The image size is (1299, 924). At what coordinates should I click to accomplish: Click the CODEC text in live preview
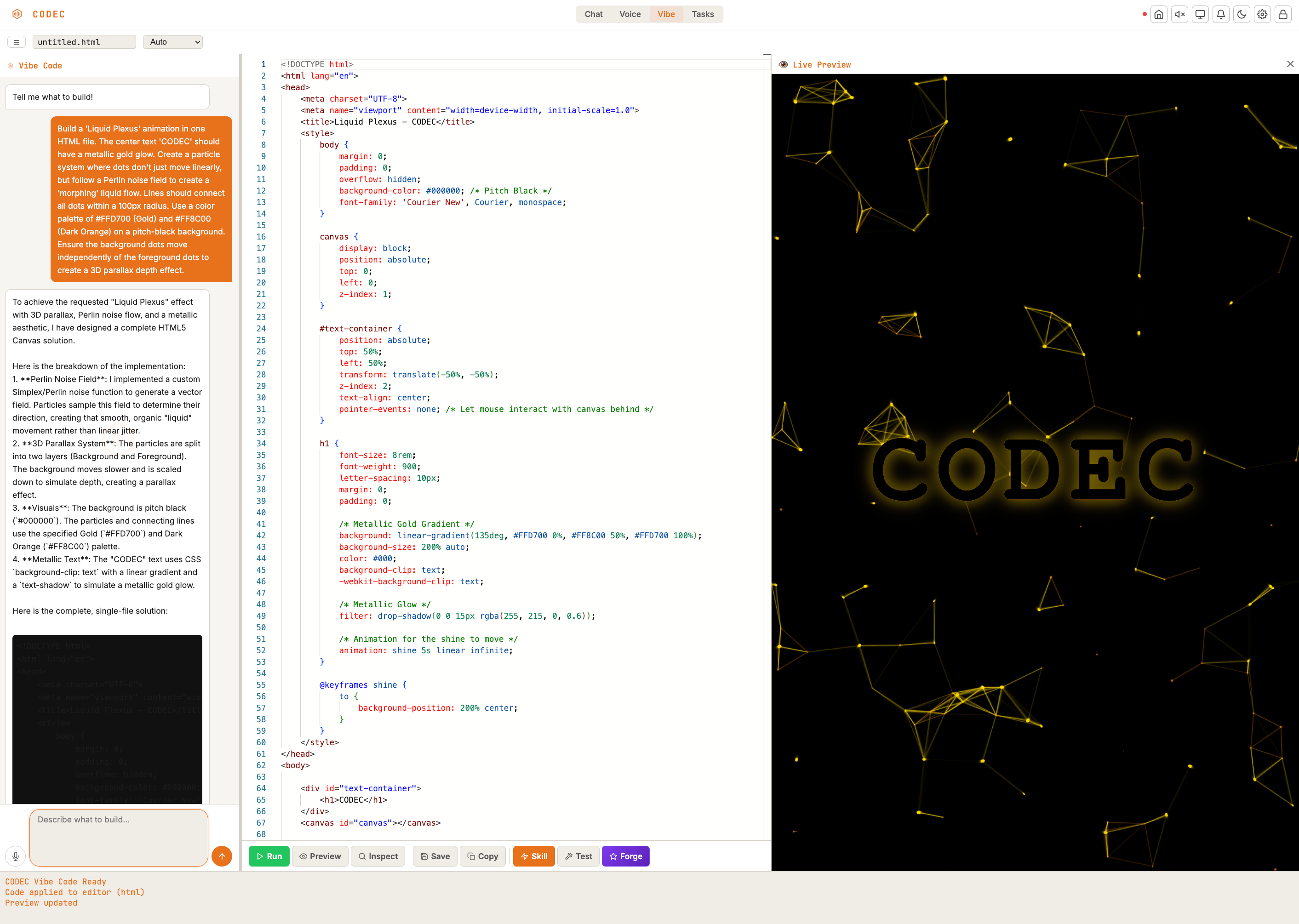(1033, 469)
